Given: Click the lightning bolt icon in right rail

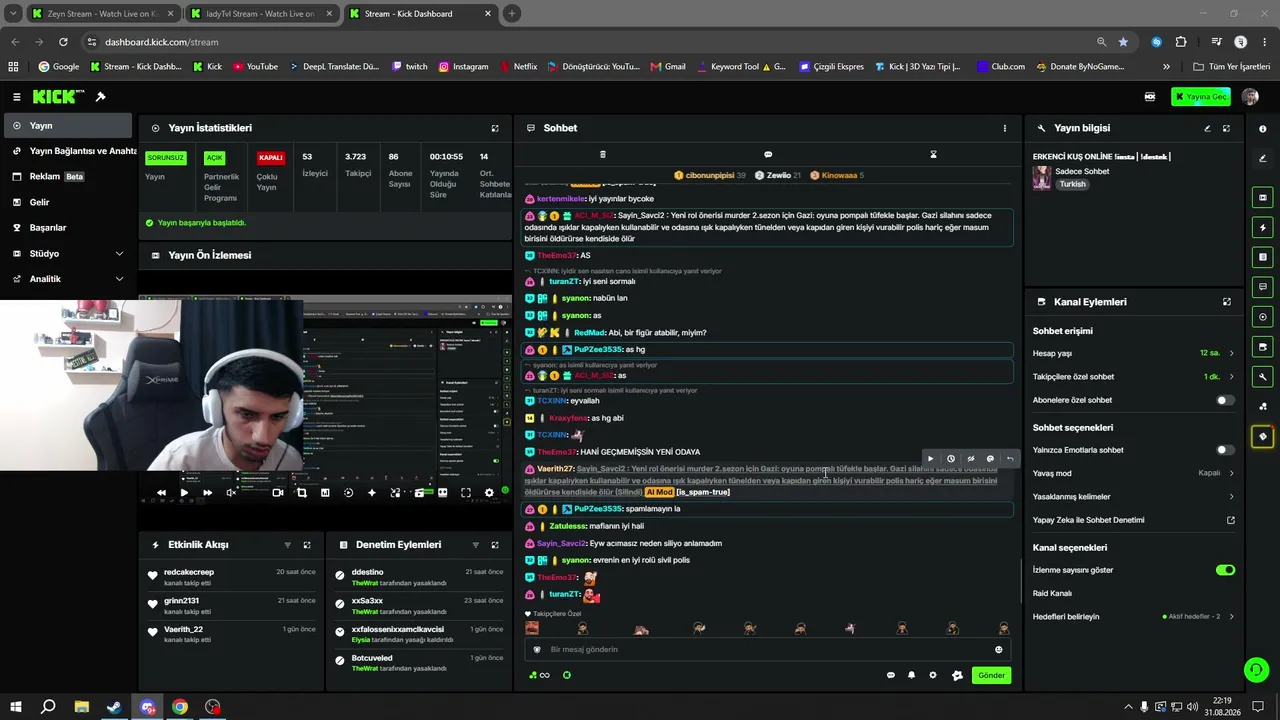Looking at the screenshot, I should click(1263, 228).
